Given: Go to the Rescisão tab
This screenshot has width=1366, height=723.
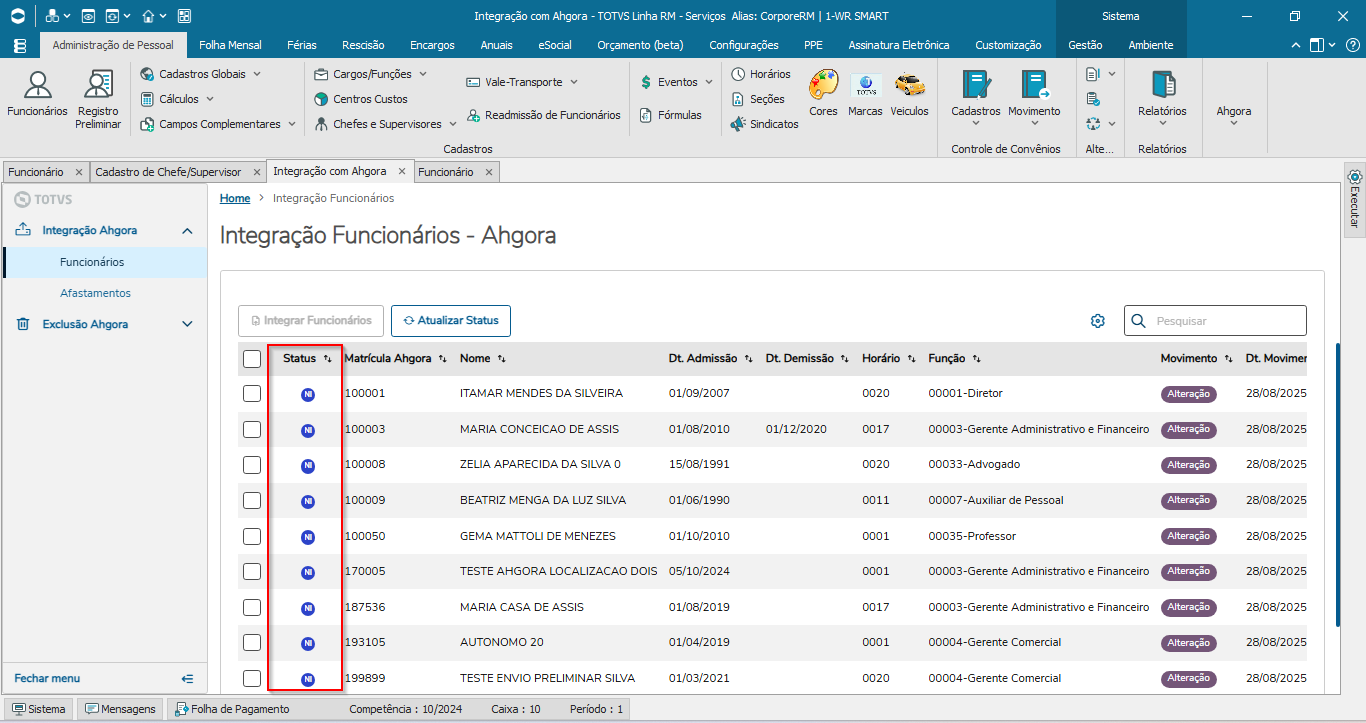Looking at the screenshot, I should [x=363, y=45].
